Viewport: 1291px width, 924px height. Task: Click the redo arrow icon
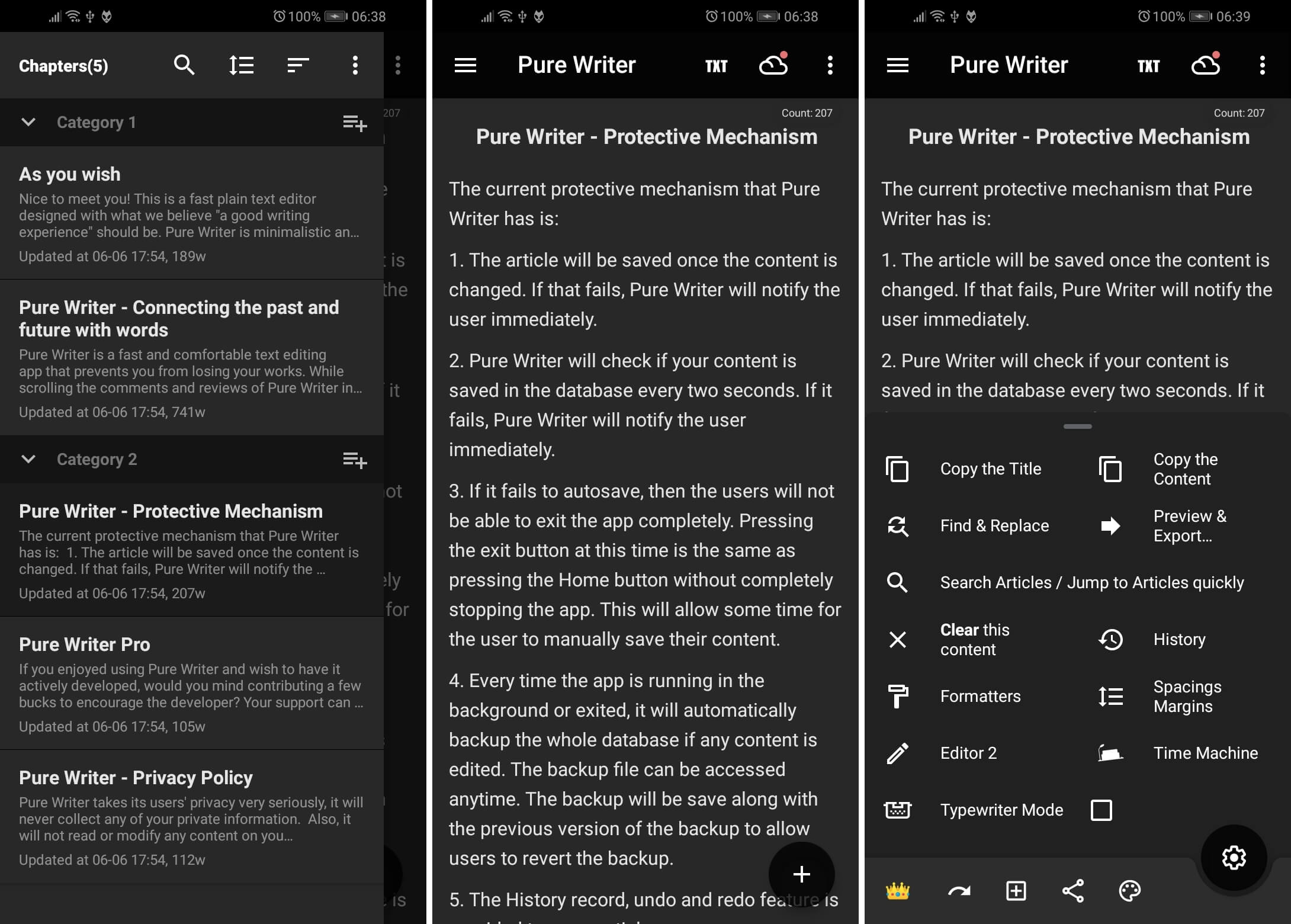coord(959,890)
